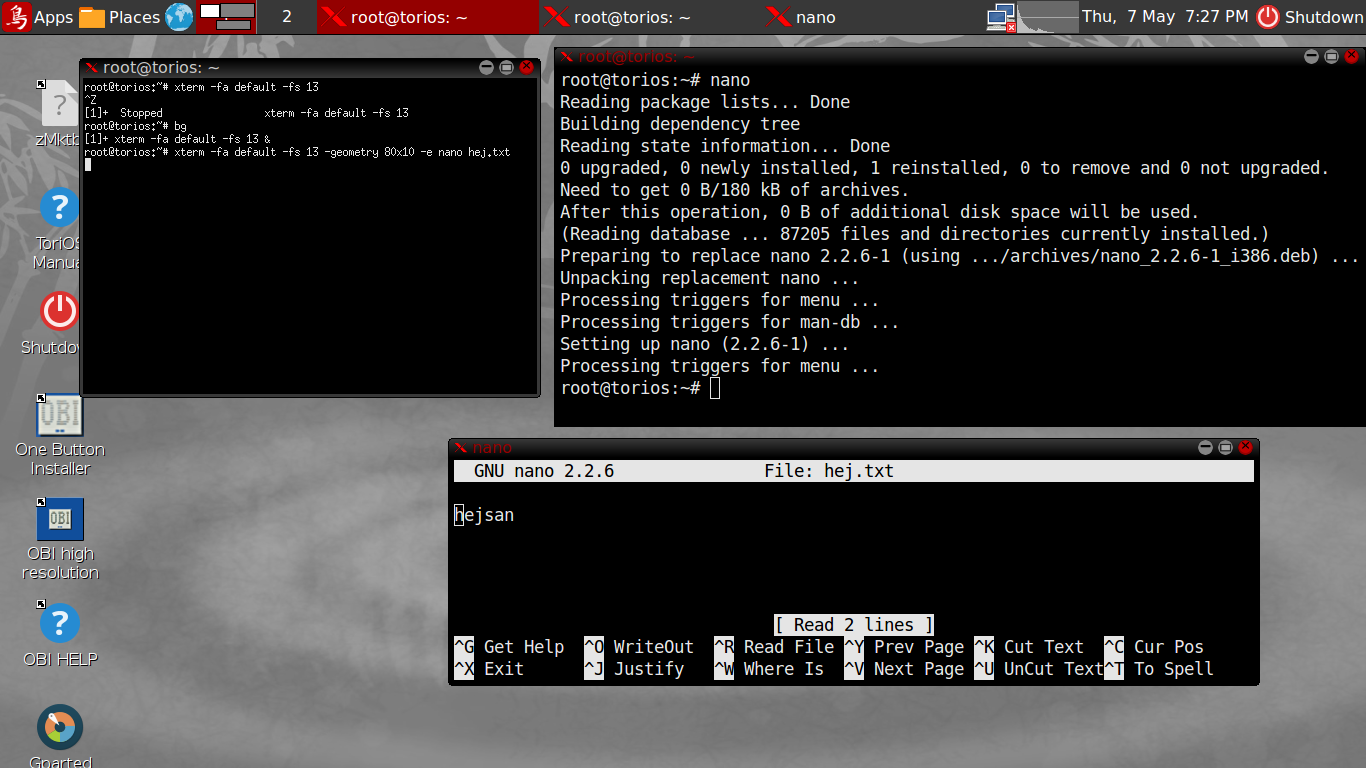The width and height of the screenshot is (1366, 768).
Task: Click workspace number 2 in panel
Action: pyautogui.click(x=287, y=17)
